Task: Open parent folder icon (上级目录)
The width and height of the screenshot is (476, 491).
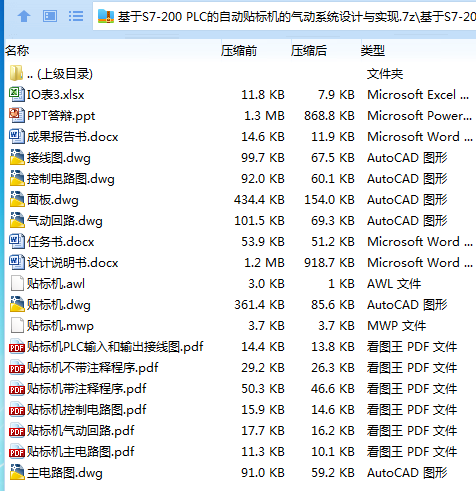Action: tap(16, 73)
